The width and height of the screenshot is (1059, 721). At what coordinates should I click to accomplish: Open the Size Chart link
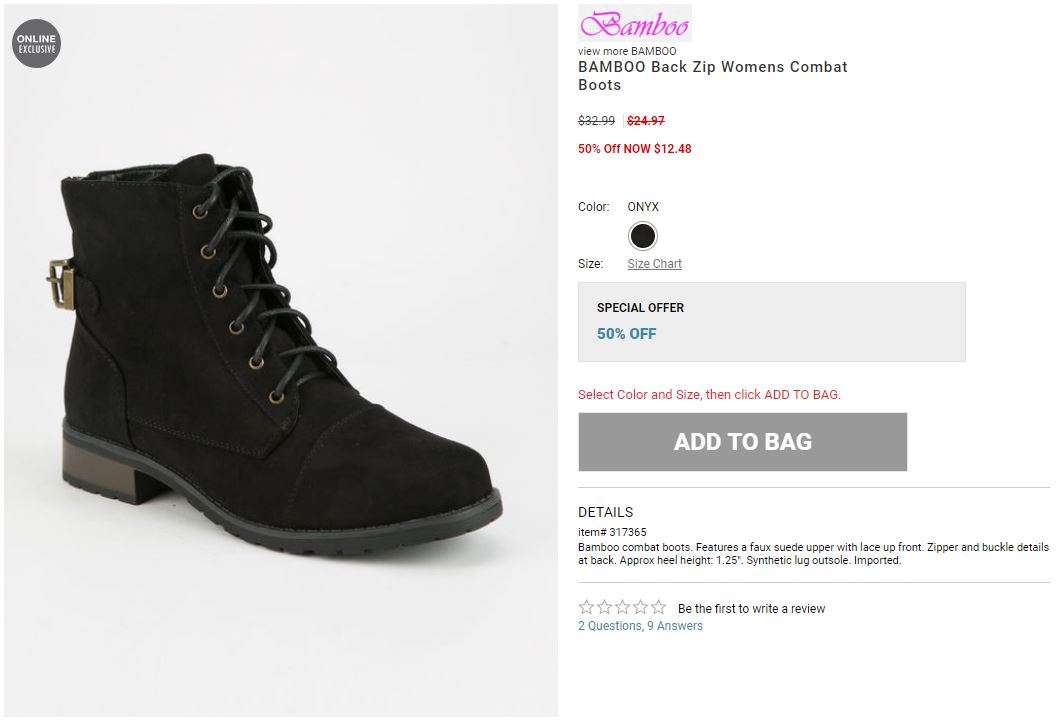[x=654, y=264]
